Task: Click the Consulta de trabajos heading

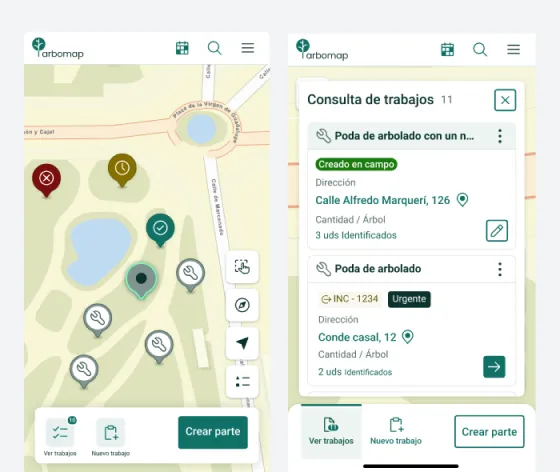Action: pos(370,100)
